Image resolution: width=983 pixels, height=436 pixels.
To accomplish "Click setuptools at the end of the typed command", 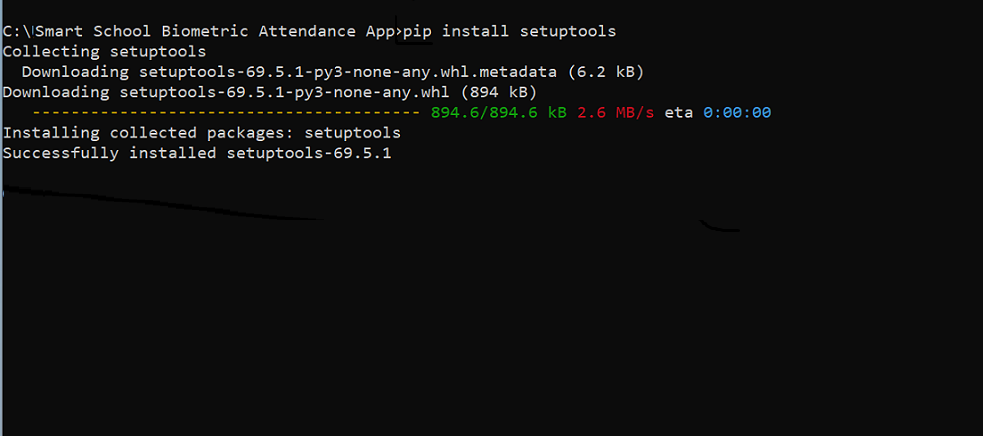I will 568,31.
